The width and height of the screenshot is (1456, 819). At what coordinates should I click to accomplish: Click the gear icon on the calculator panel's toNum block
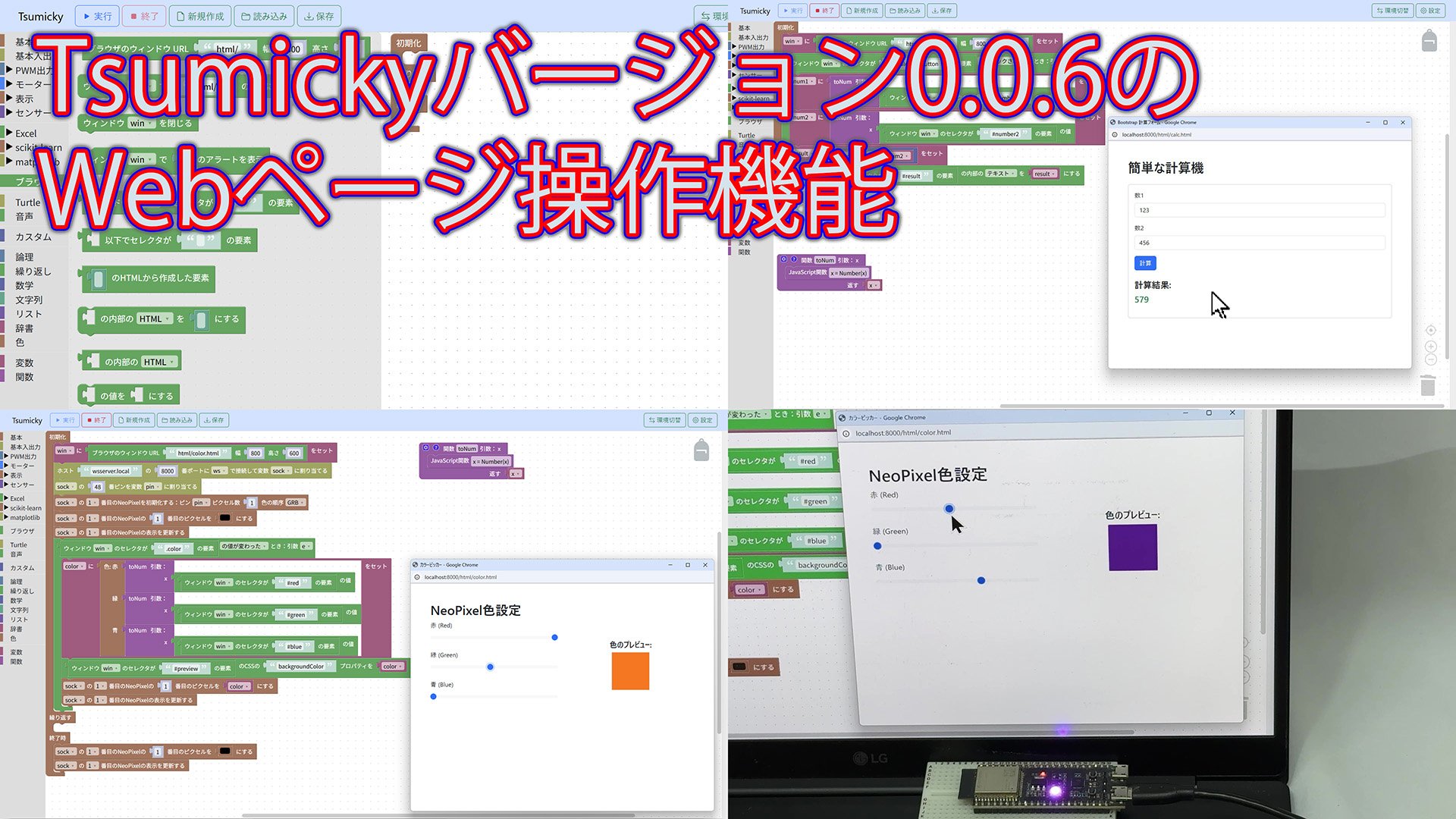pos(784,259)
